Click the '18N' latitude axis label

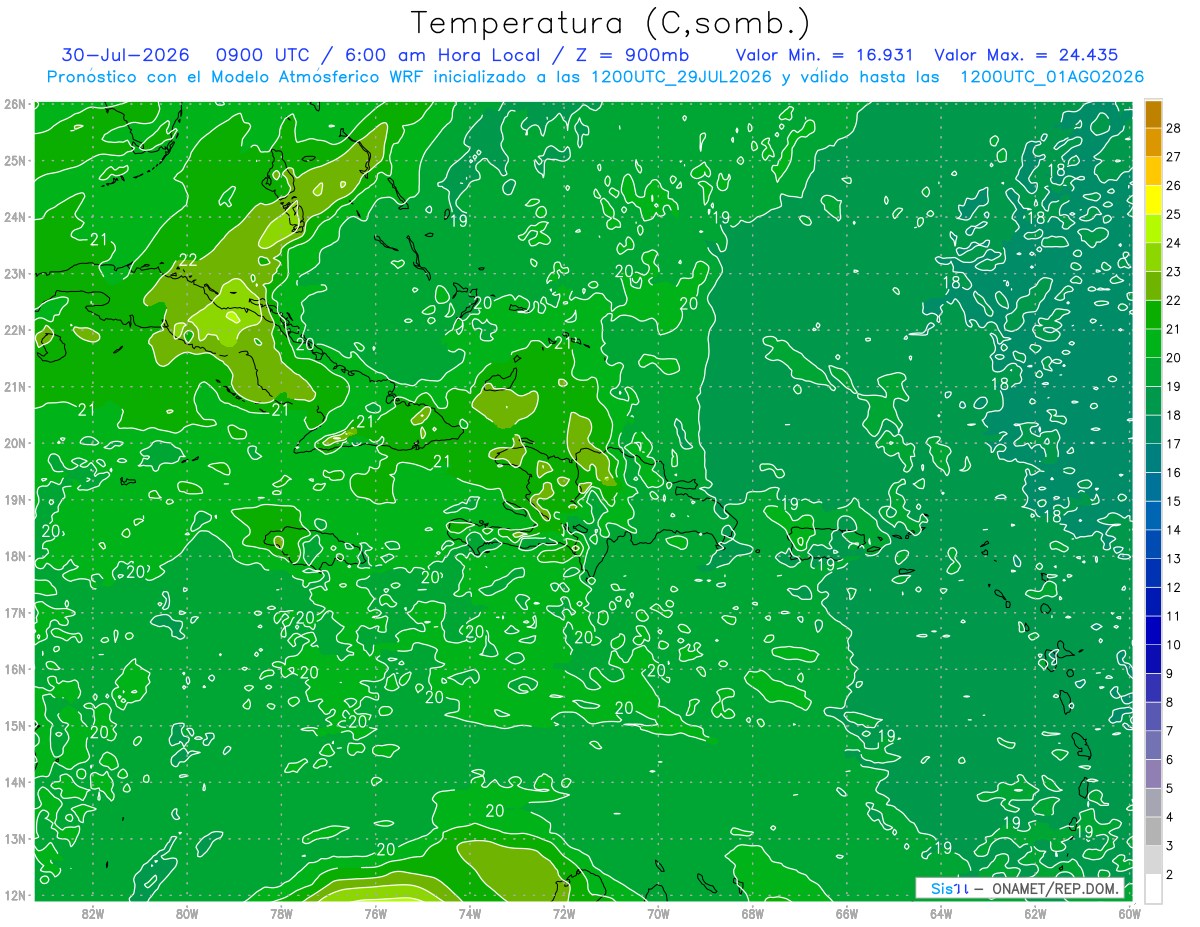click(x=15, y=556)
